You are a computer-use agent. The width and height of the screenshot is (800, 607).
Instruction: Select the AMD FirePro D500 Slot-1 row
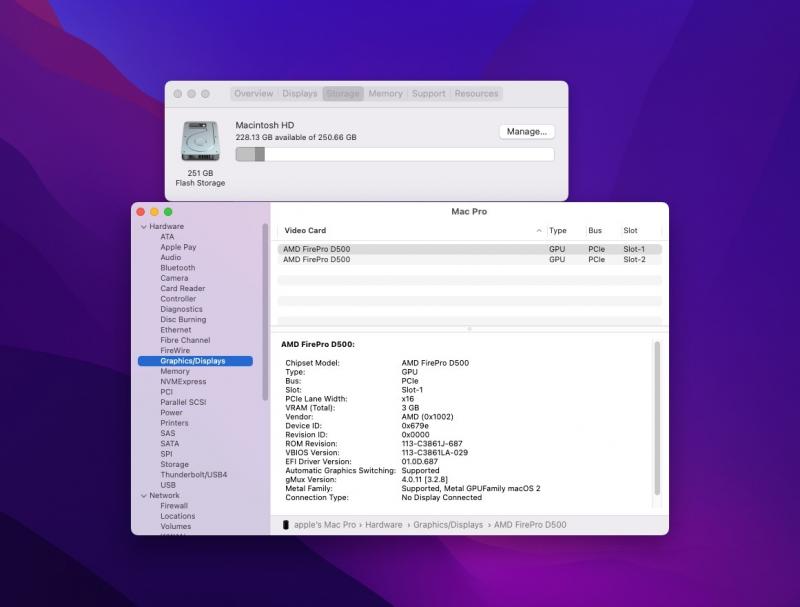470,249
